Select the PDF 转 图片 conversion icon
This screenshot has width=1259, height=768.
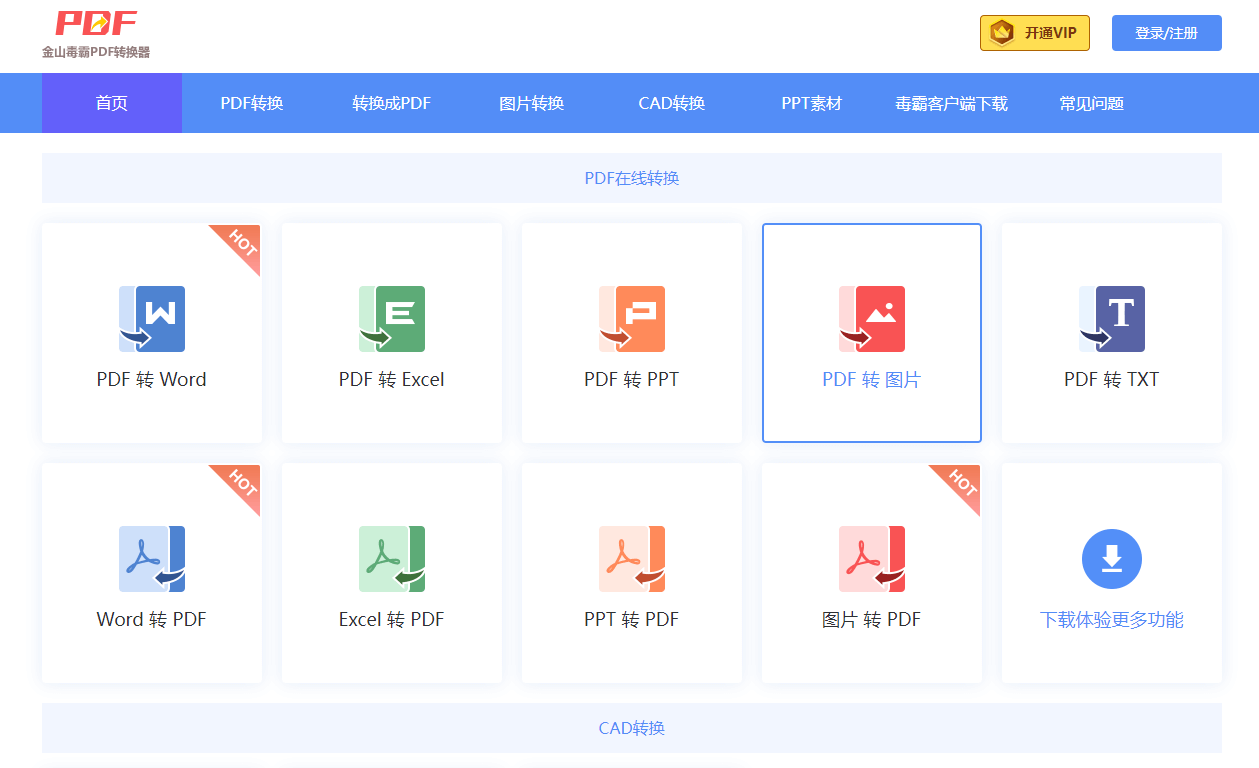click(871, 318)
